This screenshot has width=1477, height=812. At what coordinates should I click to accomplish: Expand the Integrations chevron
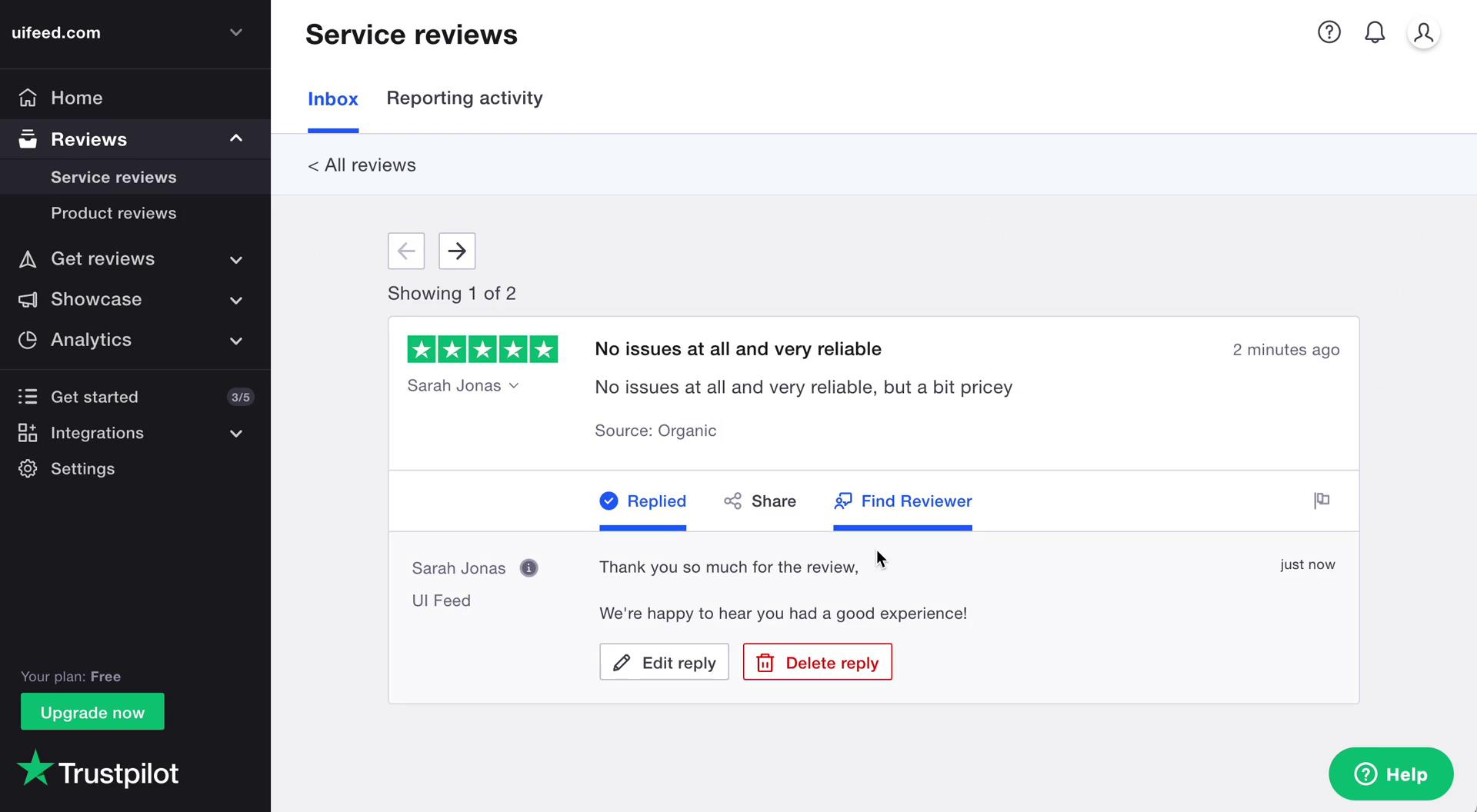[x=236, y=434]
